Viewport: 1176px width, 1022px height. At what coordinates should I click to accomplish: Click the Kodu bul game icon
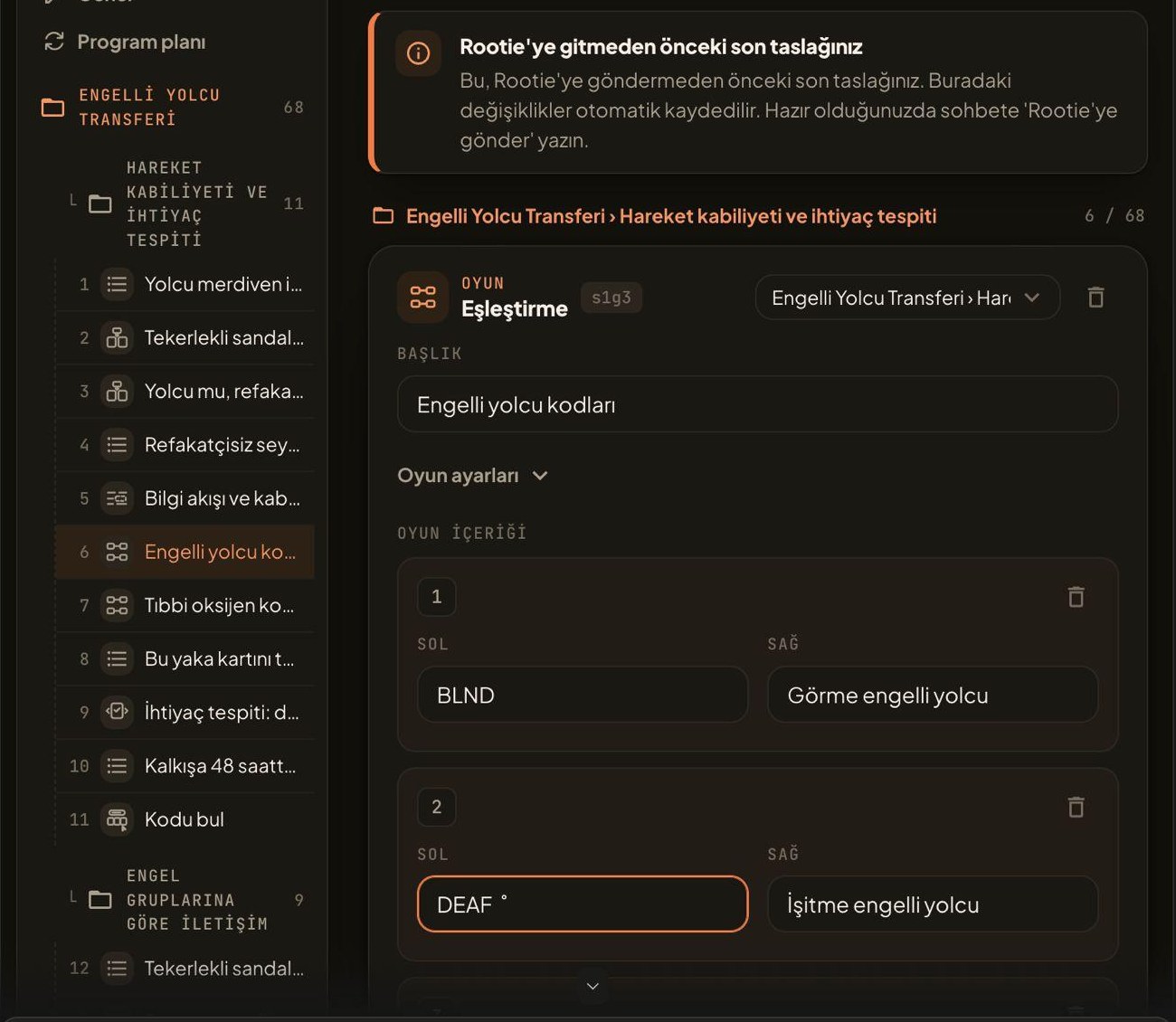click(117, 819)
